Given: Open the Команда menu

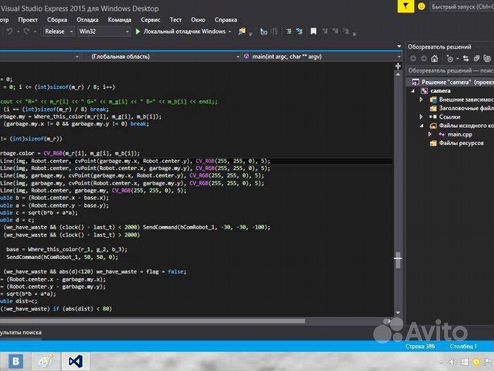Looking at the screenshot, I should (119, 20).
